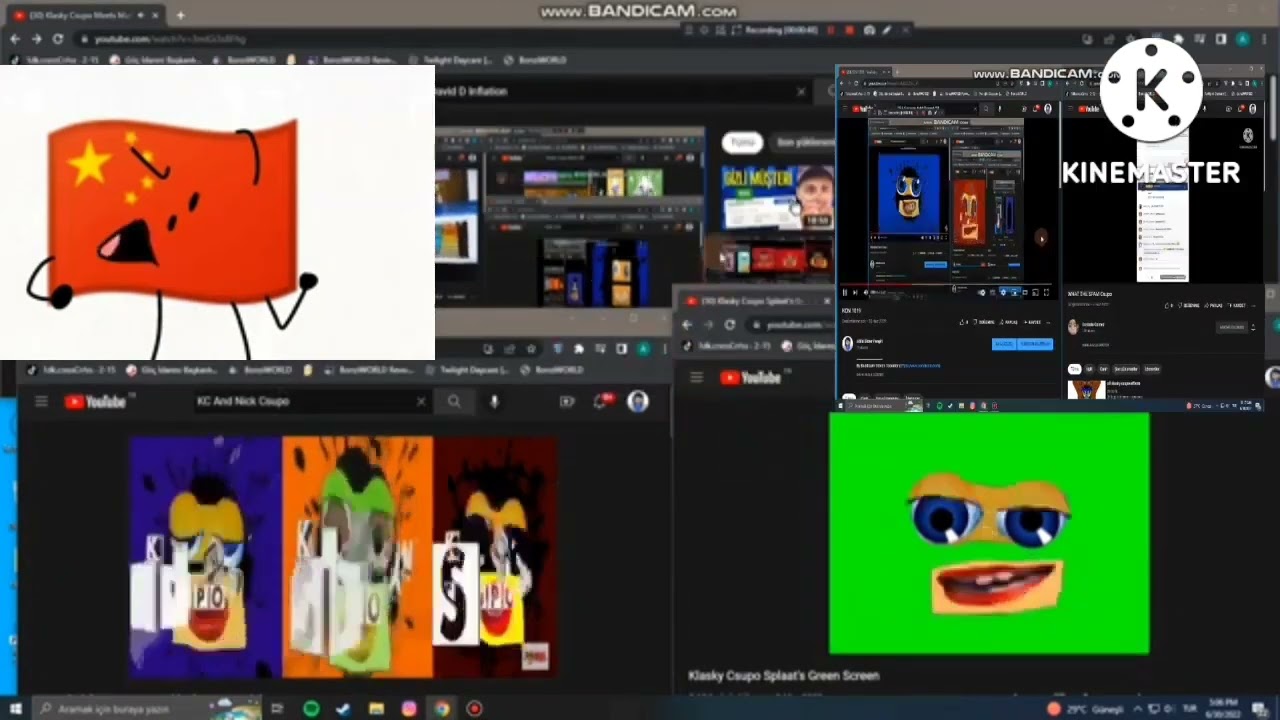Click the YouTube logo in lower-right window

click(x=750, y=377)
